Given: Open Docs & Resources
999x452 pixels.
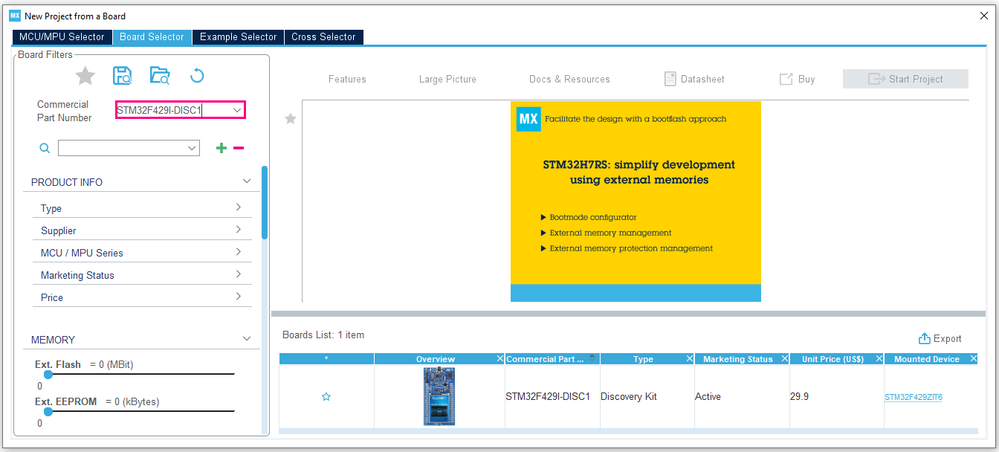Looking at the screenshot, I should click(x=570, y=79).
